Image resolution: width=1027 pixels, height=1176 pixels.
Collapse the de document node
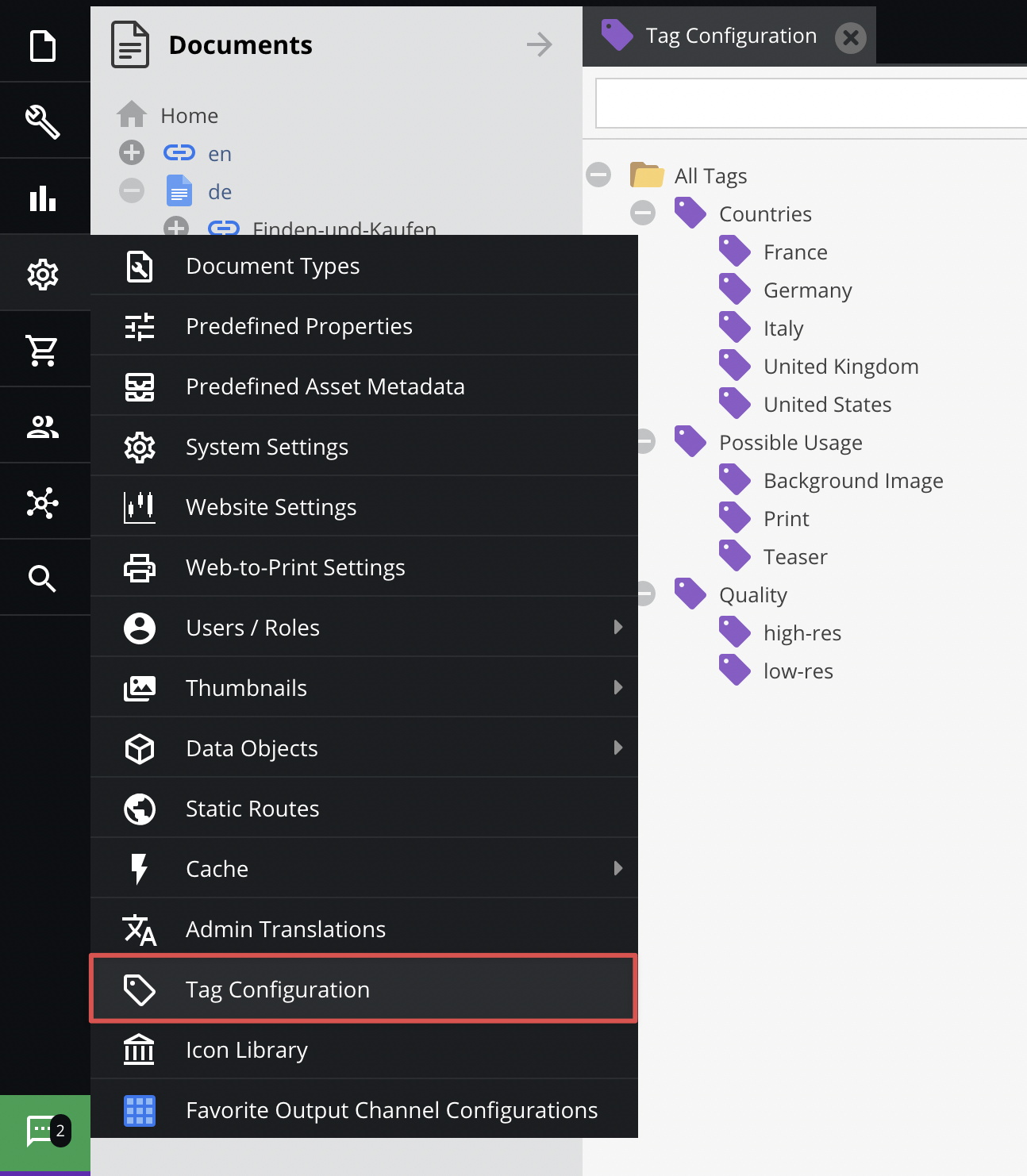[132, 190]
